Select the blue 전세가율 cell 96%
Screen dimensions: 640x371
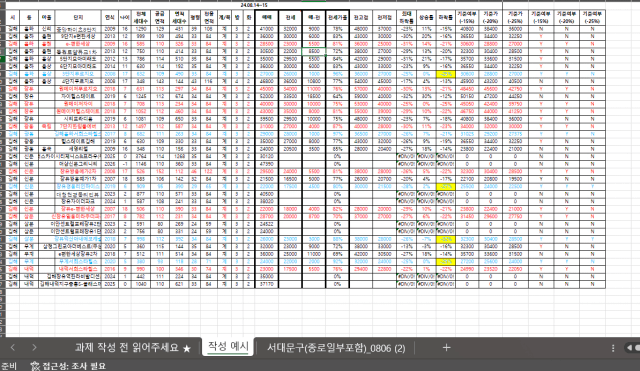point(338,74)
